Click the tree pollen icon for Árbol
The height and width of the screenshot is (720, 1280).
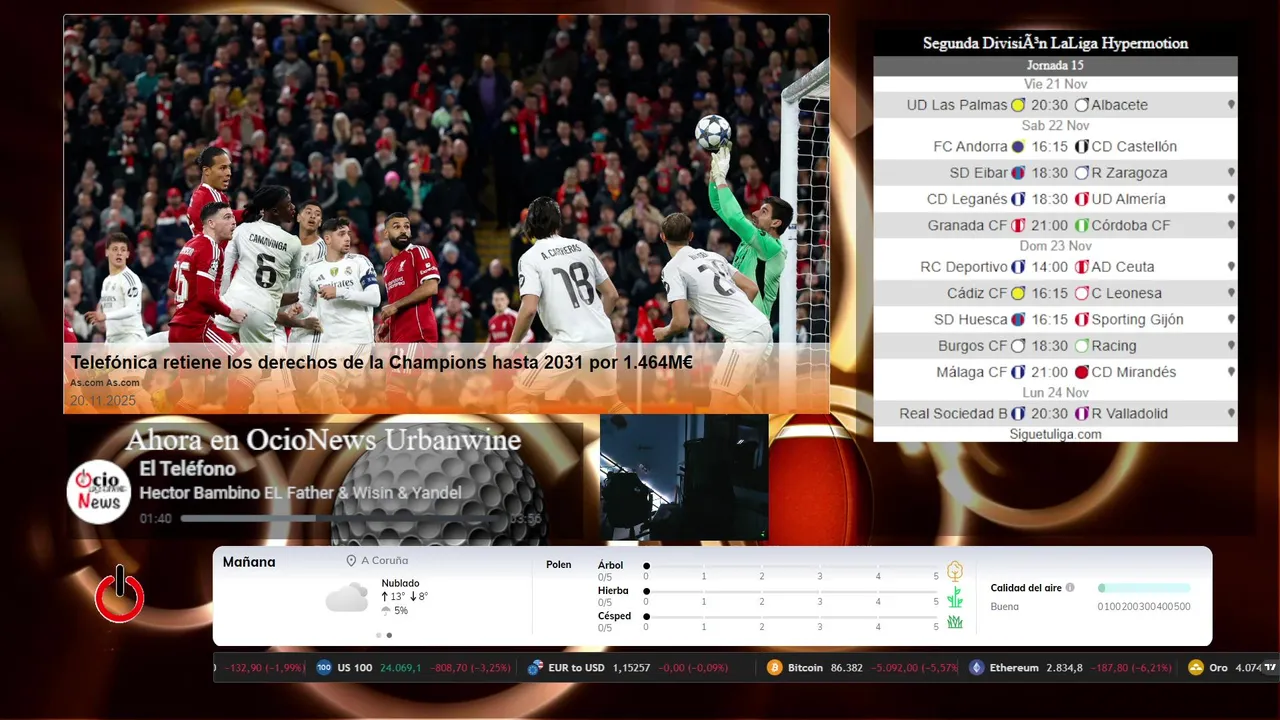click(x=955, y=571)
